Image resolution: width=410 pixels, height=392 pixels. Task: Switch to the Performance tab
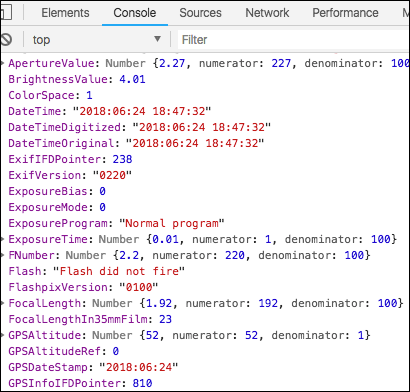pos(345,13)
